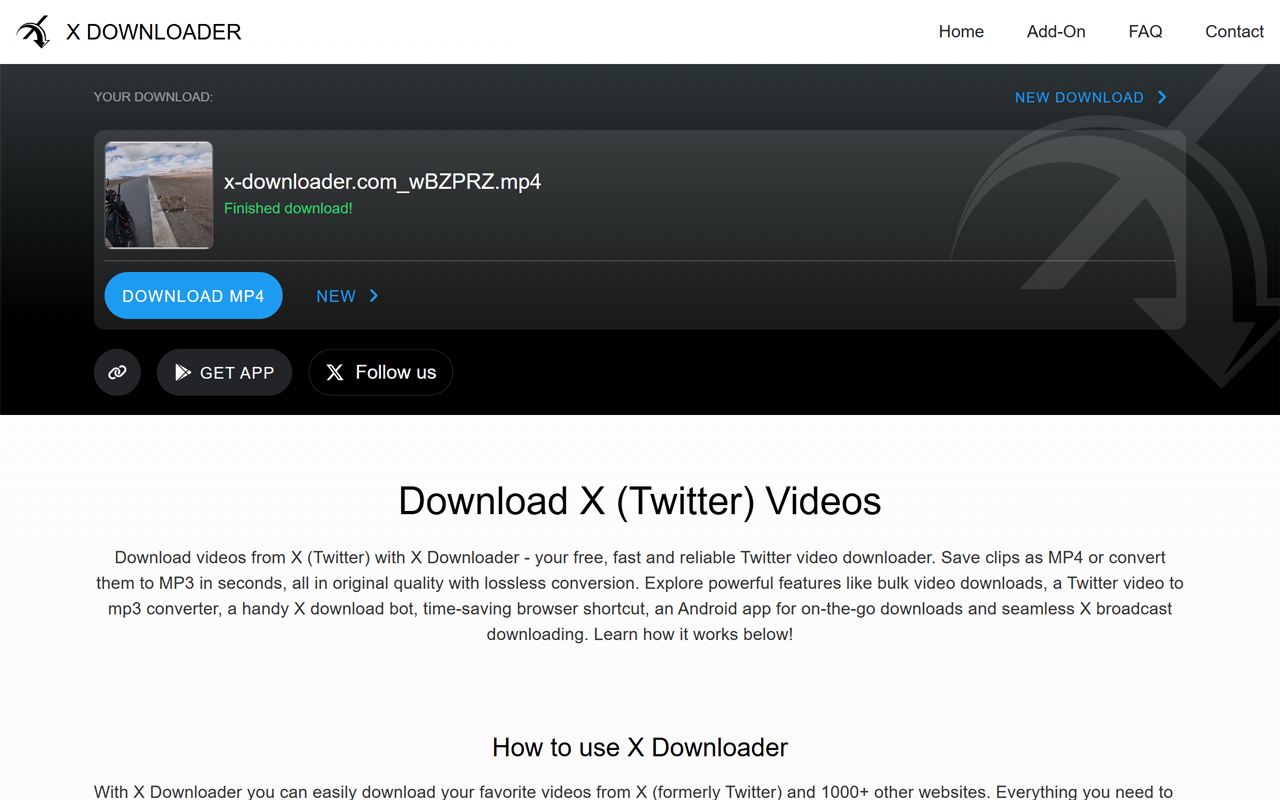Viewport: 1280px width, 800px height.
Task: Click the Follow us button
Action: point(380,372)
